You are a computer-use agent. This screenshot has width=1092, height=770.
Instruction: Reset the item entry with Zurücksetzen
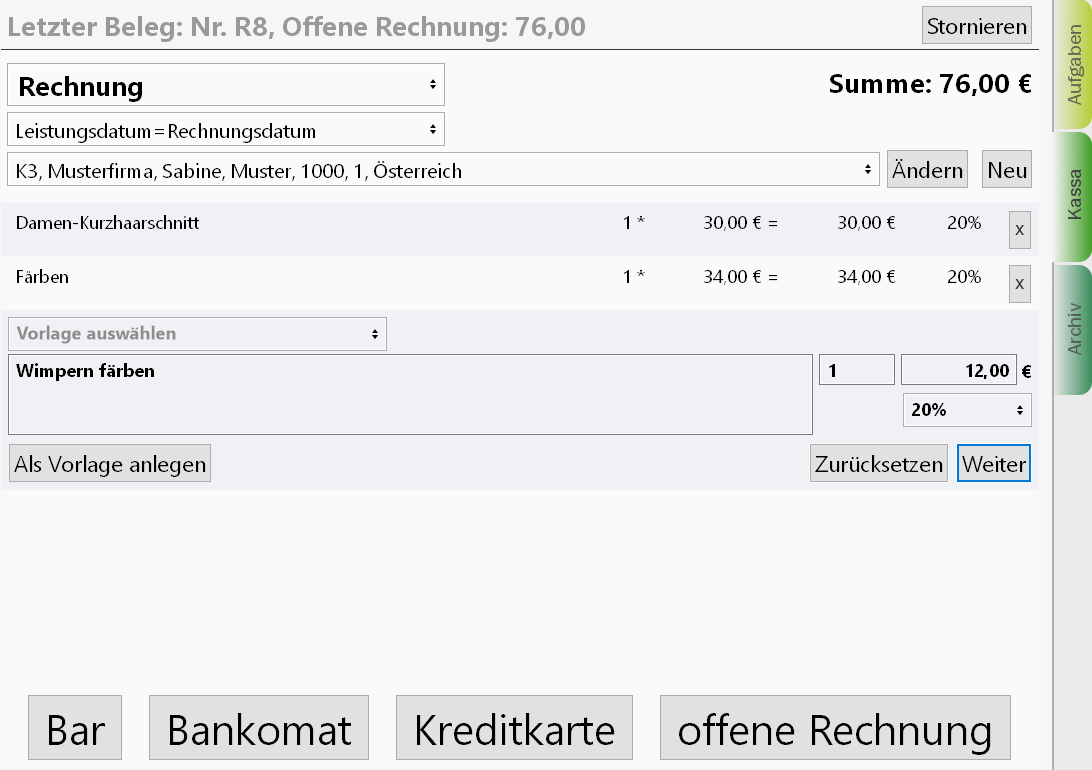(878, 463)
